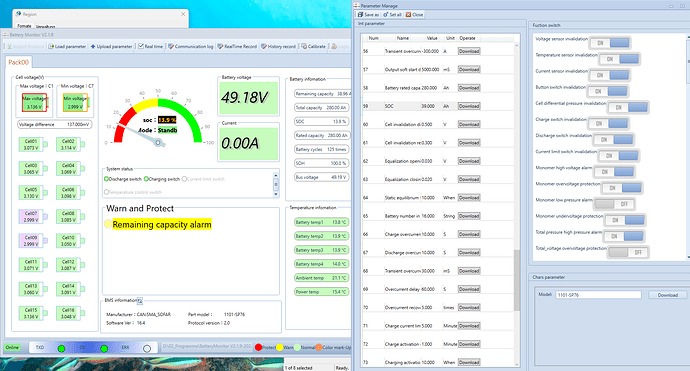This screenshot has width=690, height=371.
Task: Click the Model input field 1101-SP76
Action: tap(598, 295)
